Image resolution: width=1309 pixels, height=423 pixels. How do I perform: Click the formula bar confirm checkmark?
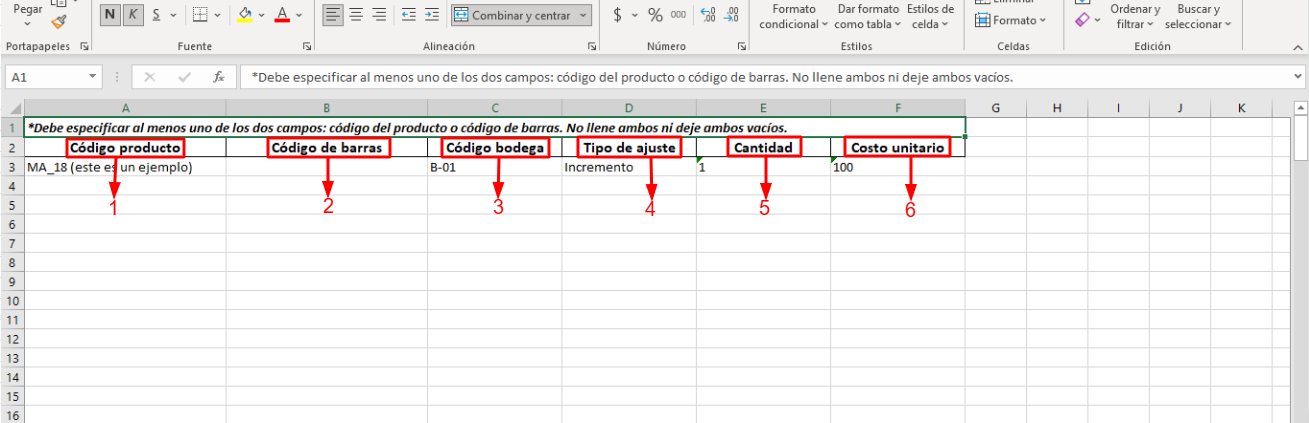point(183,77)
